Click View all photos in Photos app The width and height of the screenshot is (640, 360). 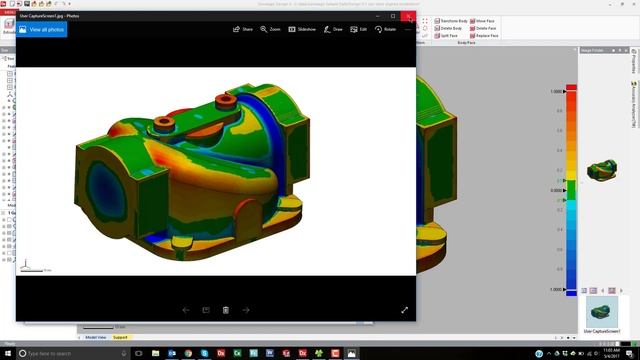[42, 29]
